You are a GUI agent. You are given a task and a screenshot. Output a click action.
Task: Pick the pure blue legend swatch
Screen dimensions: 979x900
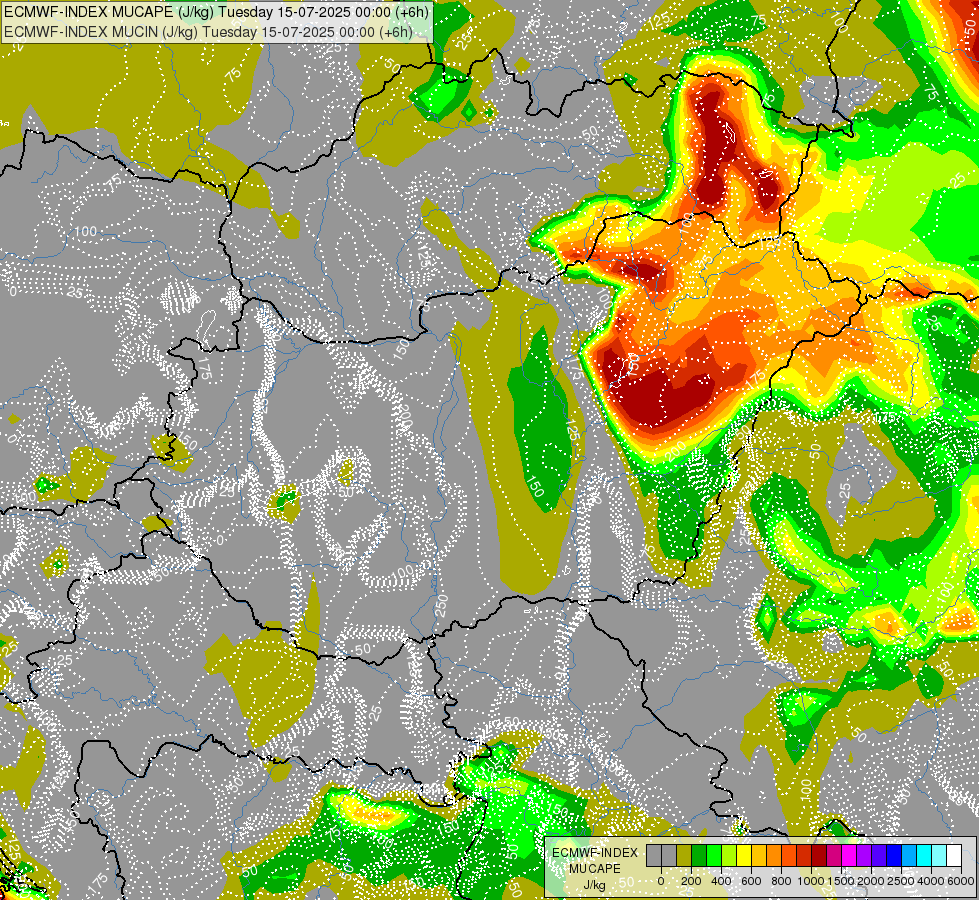pyautogui.click(x=894, y=856)
